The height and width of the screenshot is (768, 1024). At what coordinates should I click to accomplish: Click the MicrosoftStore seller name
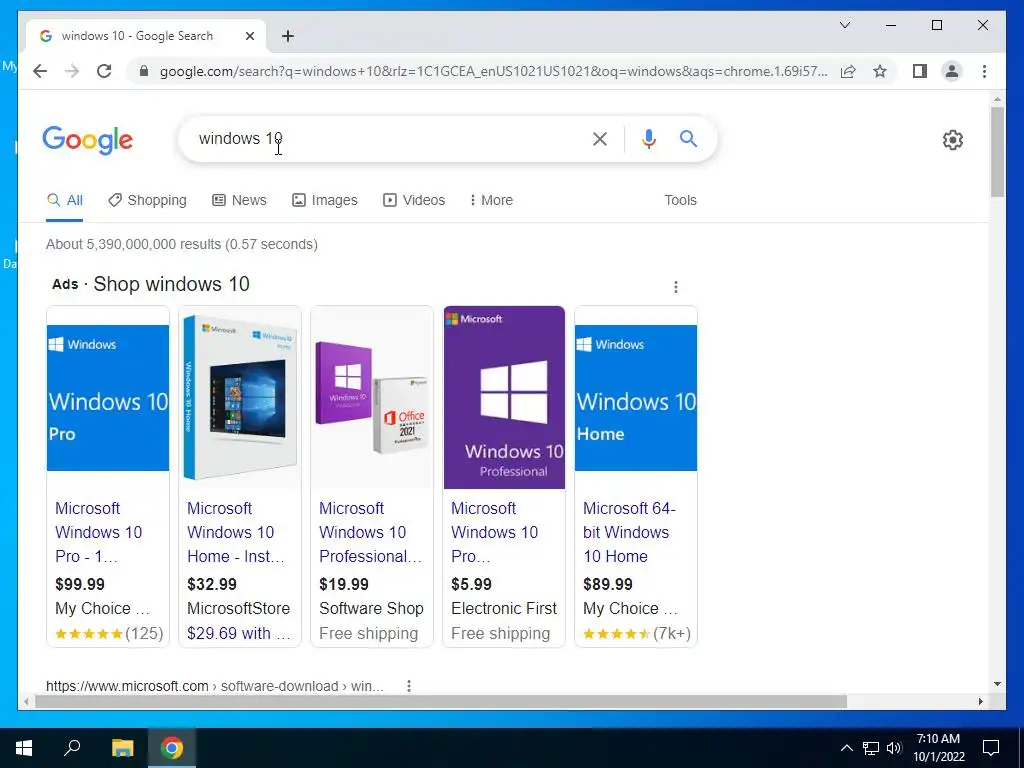click(238, 609)
